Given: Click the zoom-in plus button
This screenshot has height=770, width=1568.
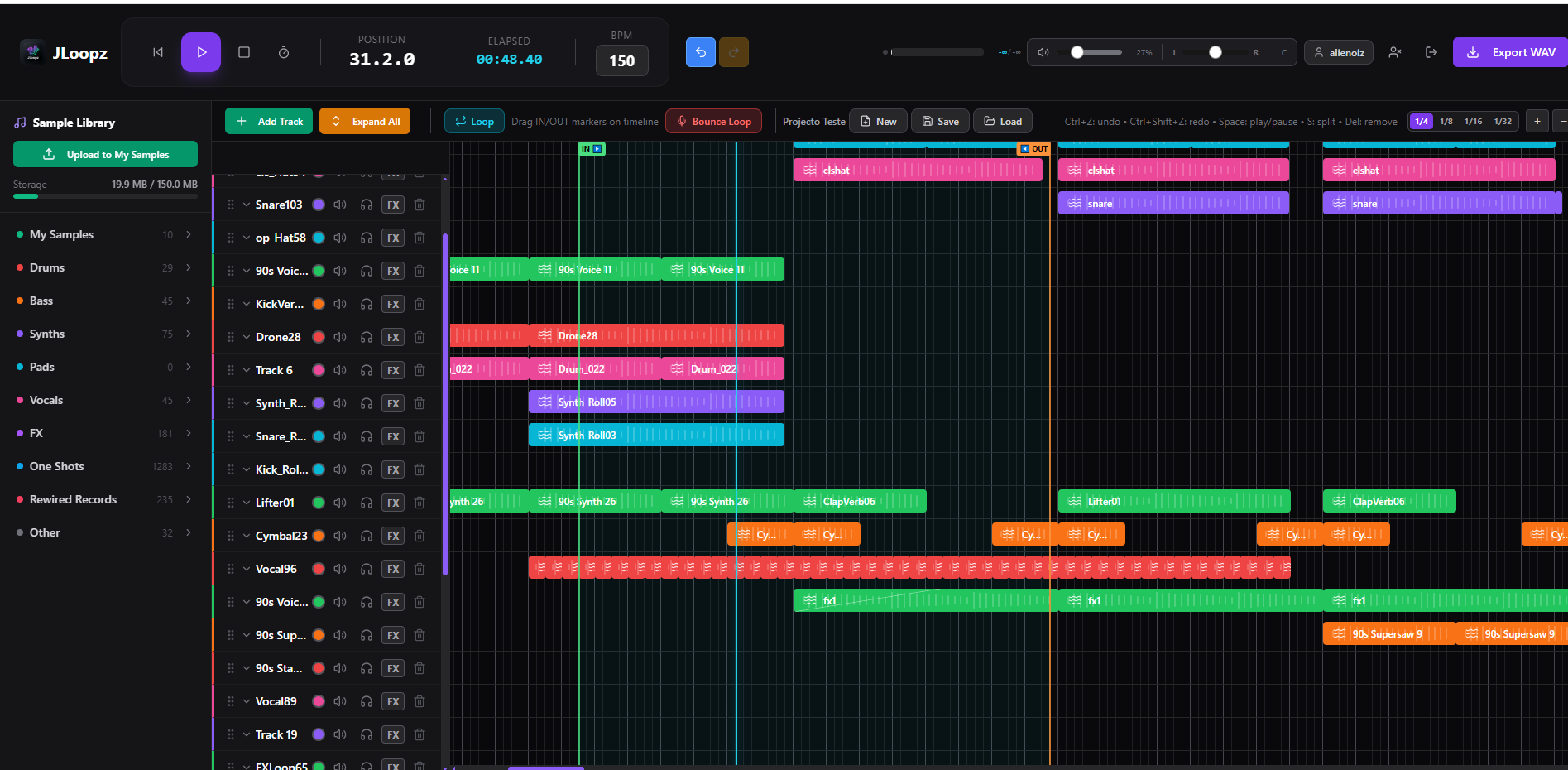Looking at the screenshot, I should tap(1537, 121).
